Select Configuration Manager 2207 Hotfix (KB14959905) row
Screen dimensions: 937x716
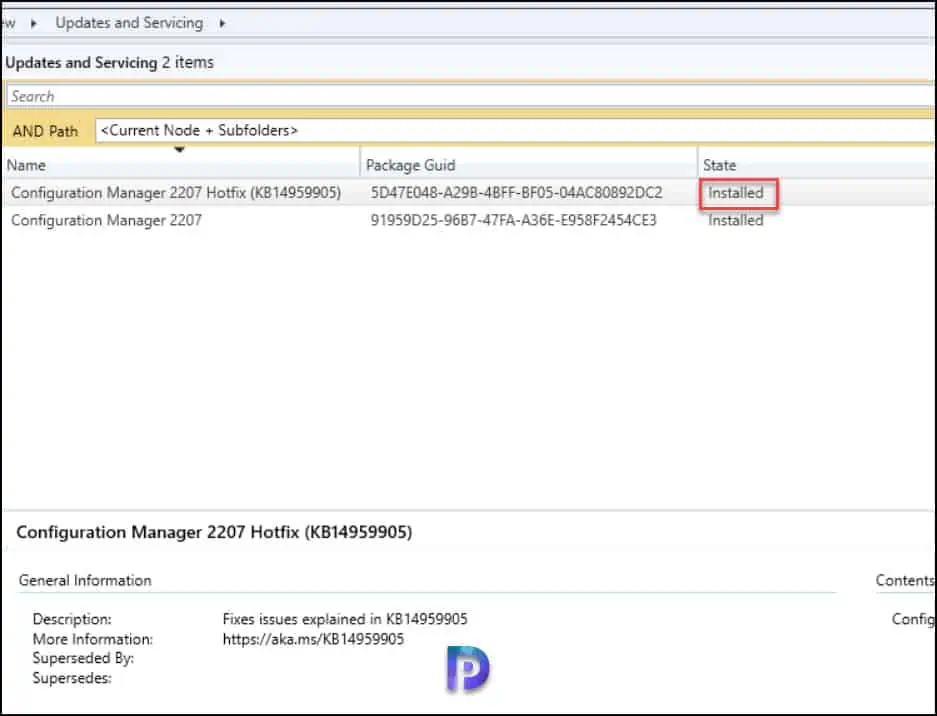coord(468,192)
